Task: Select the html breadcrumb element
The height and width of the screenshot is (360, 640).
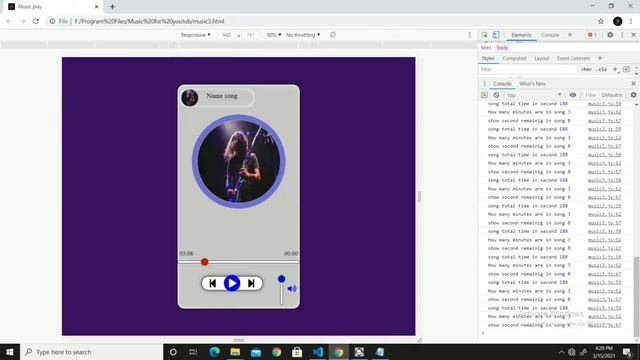Action: click(485, 48)
